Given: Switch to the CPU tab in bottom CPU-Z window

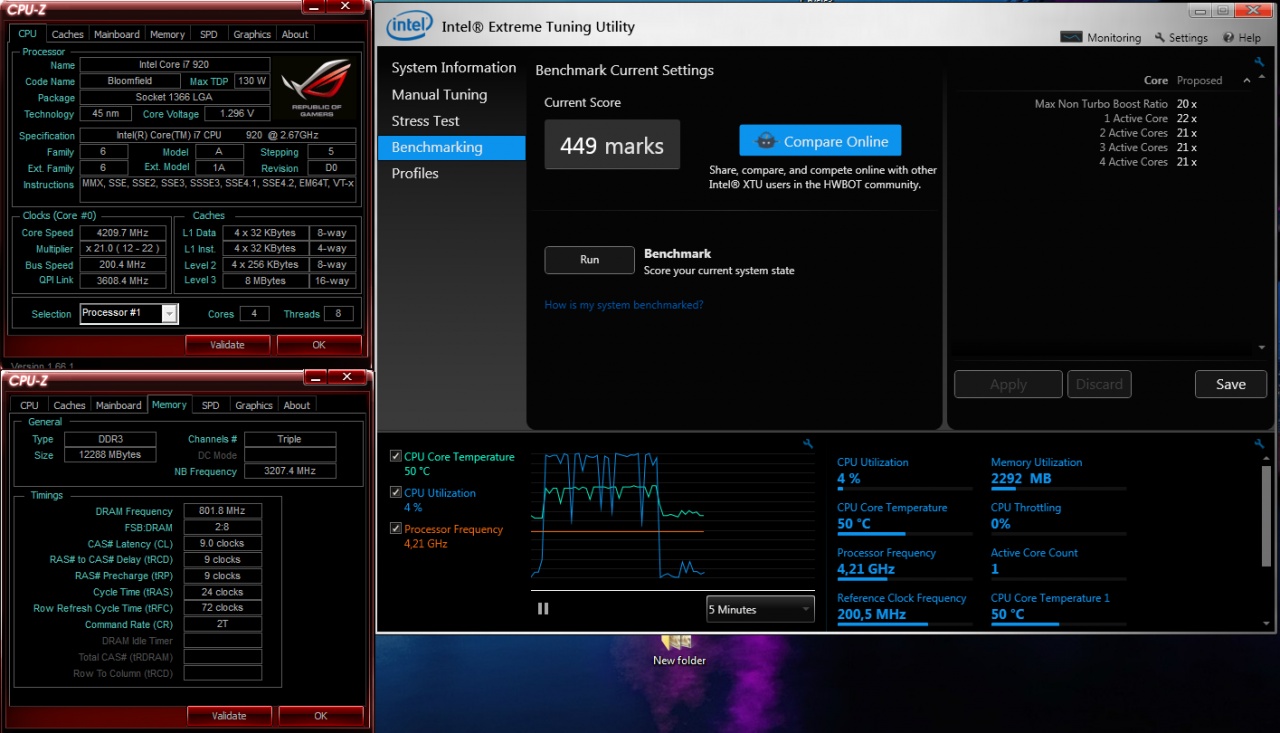Looking at the screenshot, I should click(29, 405).
